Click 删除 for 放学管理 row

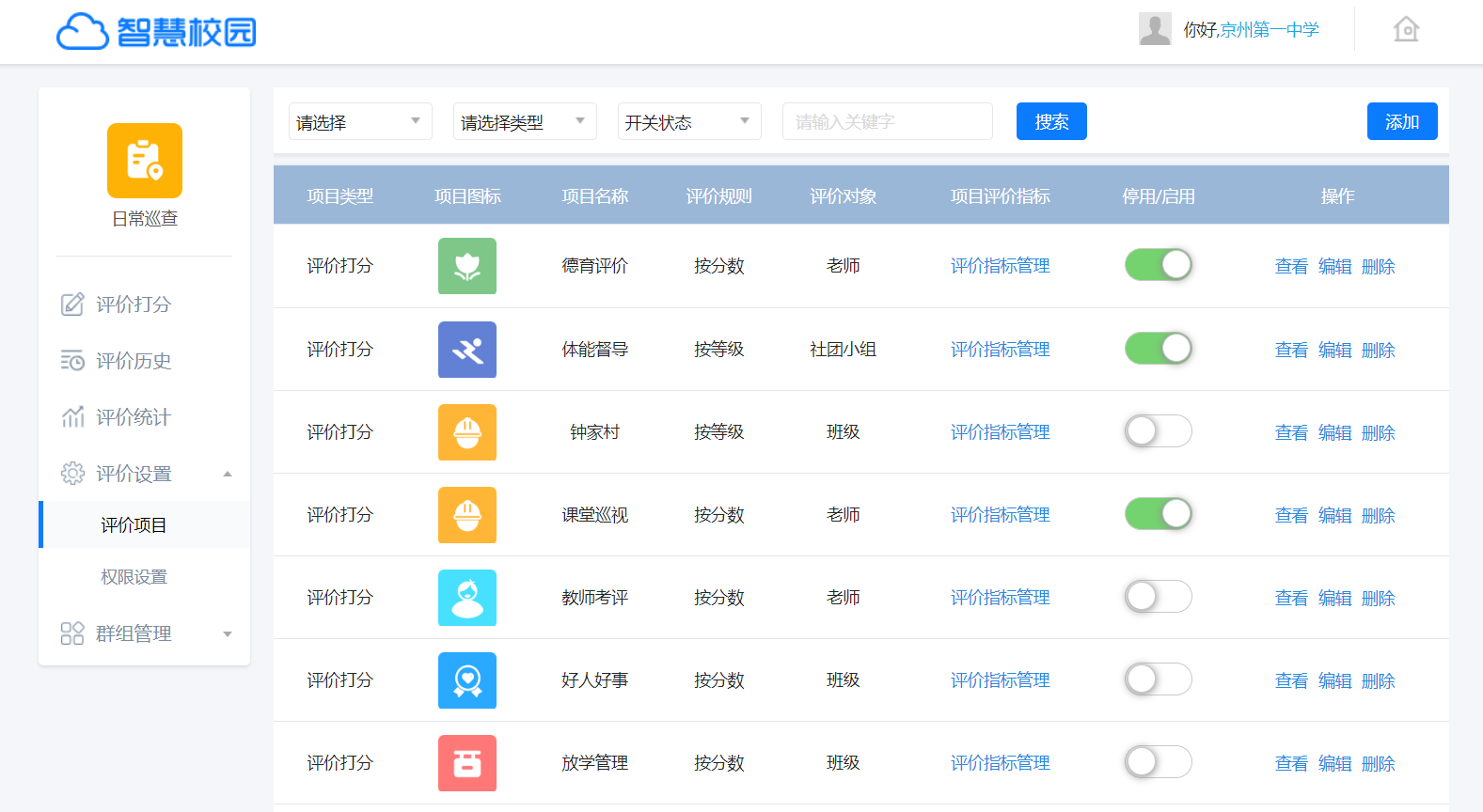pos(1379,763)
